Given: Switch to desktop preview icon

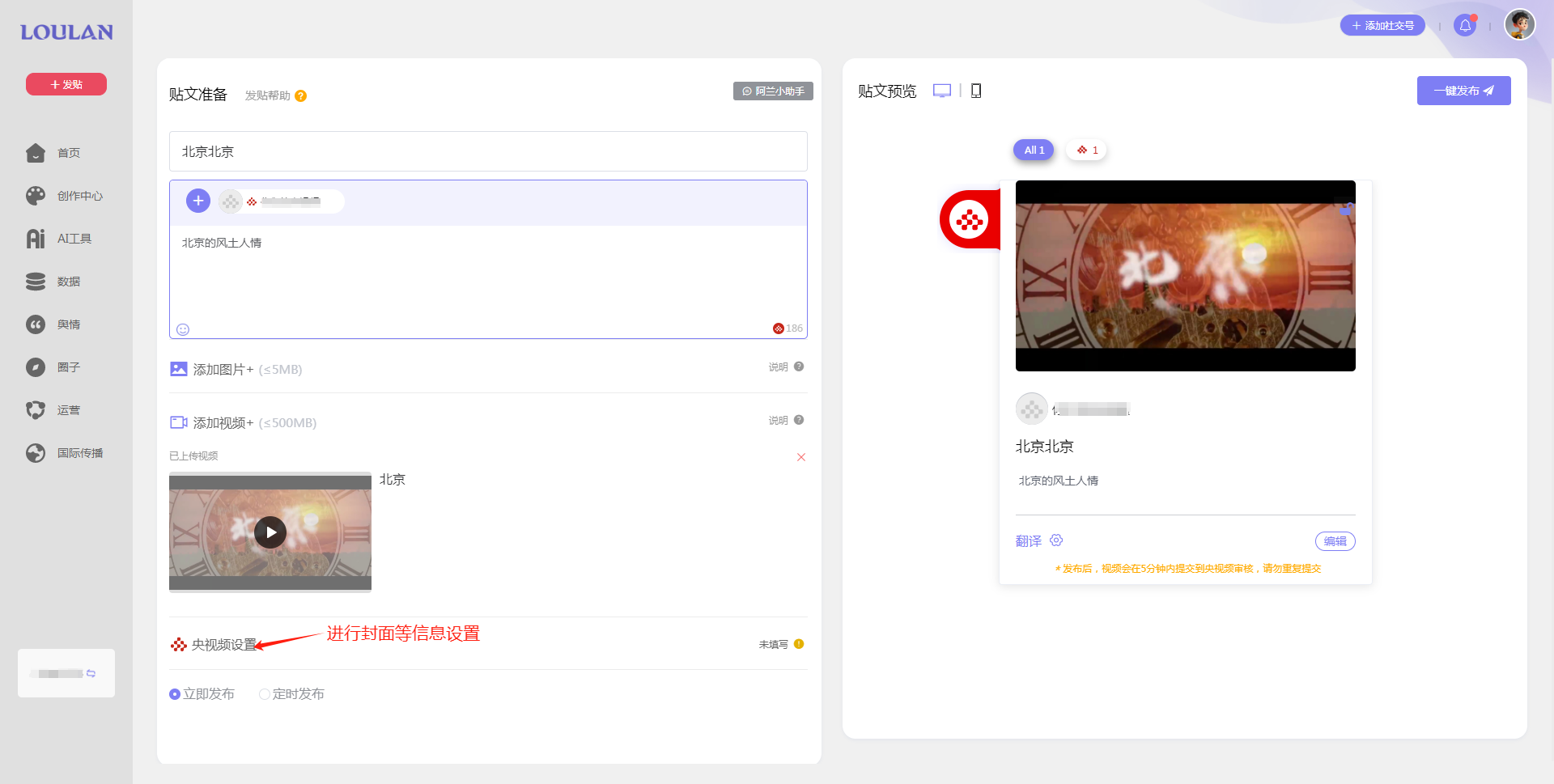Looking at the screenshot, I should pos(941,91).
